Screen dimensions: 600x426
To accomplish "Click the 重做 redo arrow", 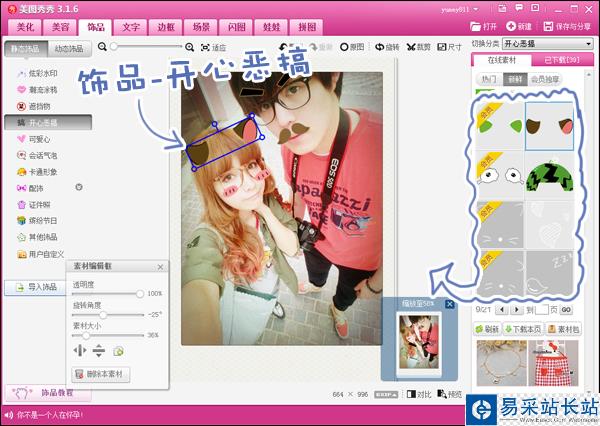I will [314, 47].
